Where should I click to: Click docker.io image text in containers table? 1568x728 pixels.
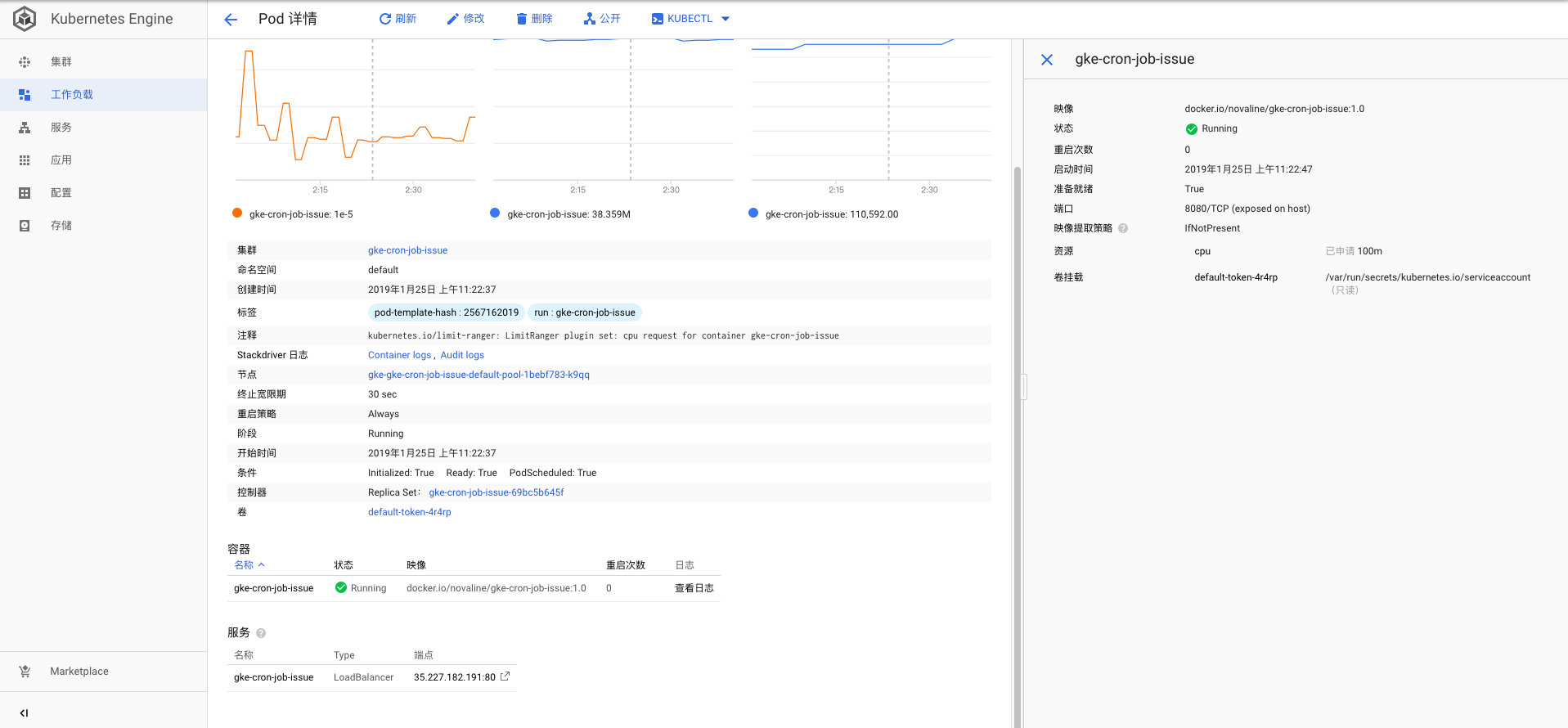[496, 588]
